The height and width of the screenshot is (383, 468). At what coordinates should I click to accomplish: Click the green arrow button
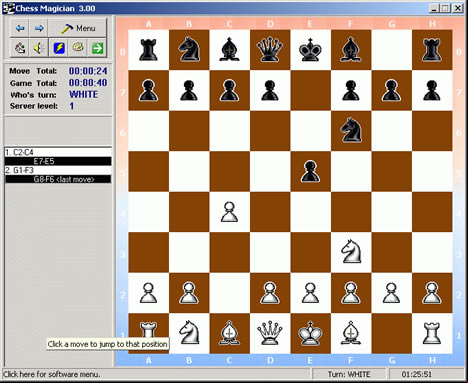[97, 48]
